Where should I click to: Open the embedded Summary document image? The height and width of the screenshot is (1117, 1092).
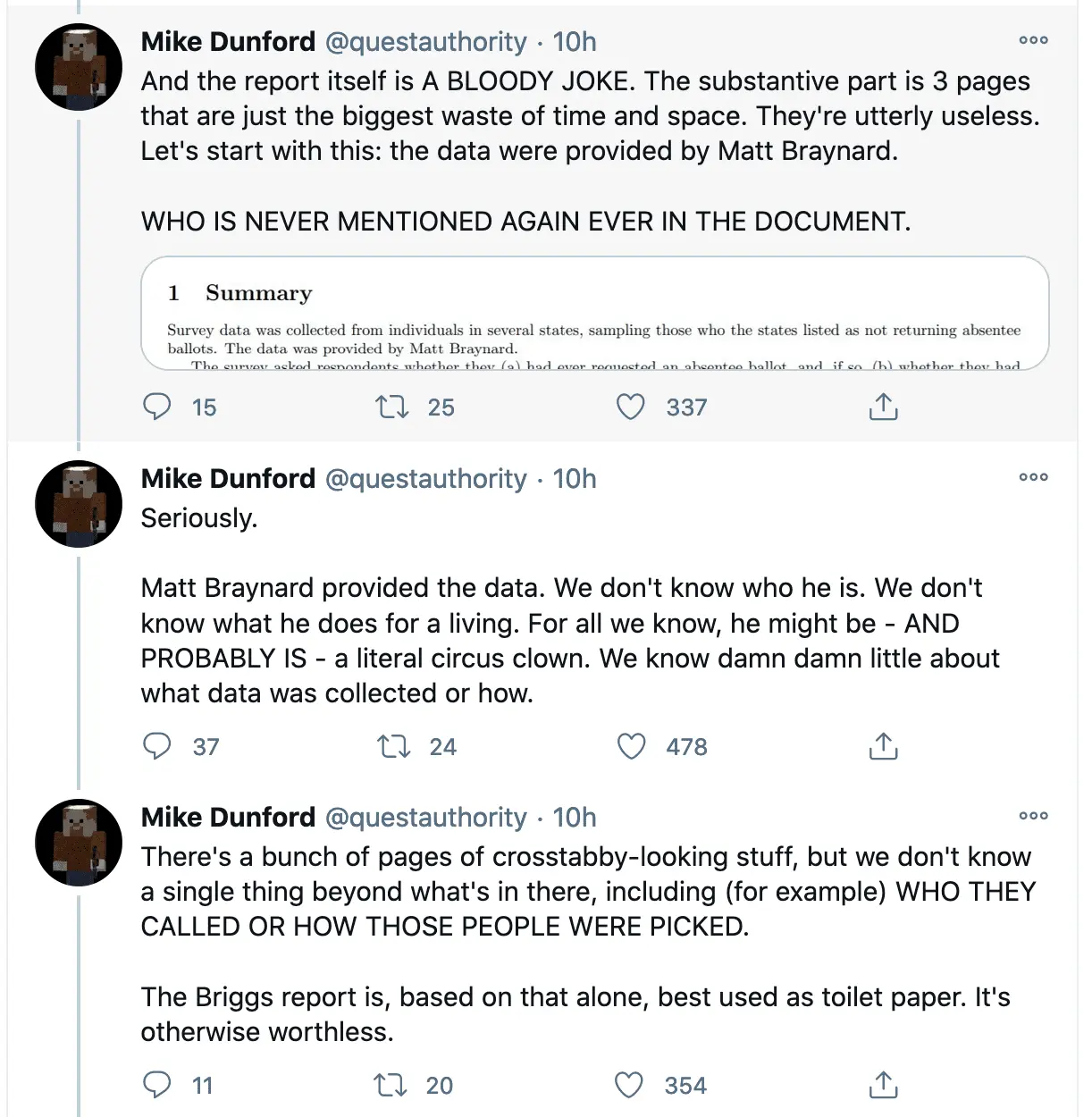[594, 314]
